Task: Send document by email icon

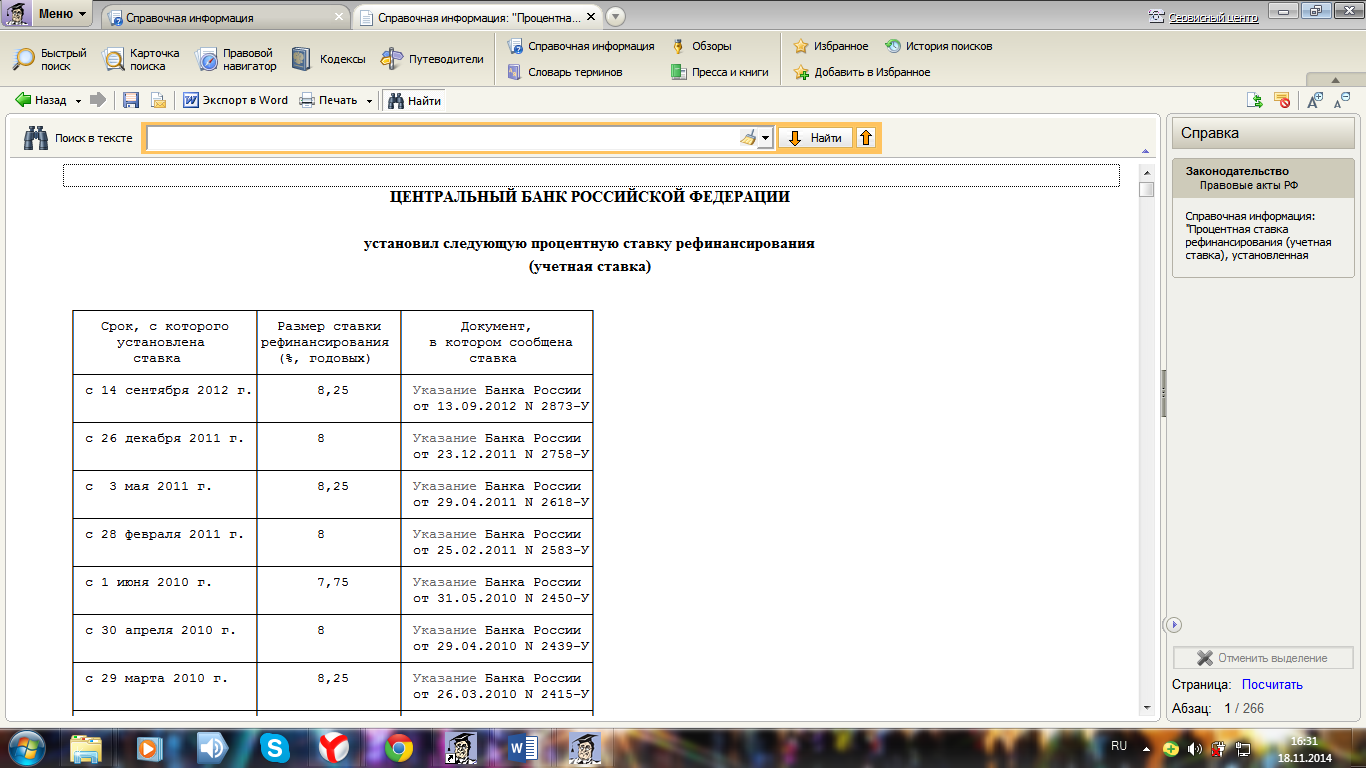Action: [158, 100]
